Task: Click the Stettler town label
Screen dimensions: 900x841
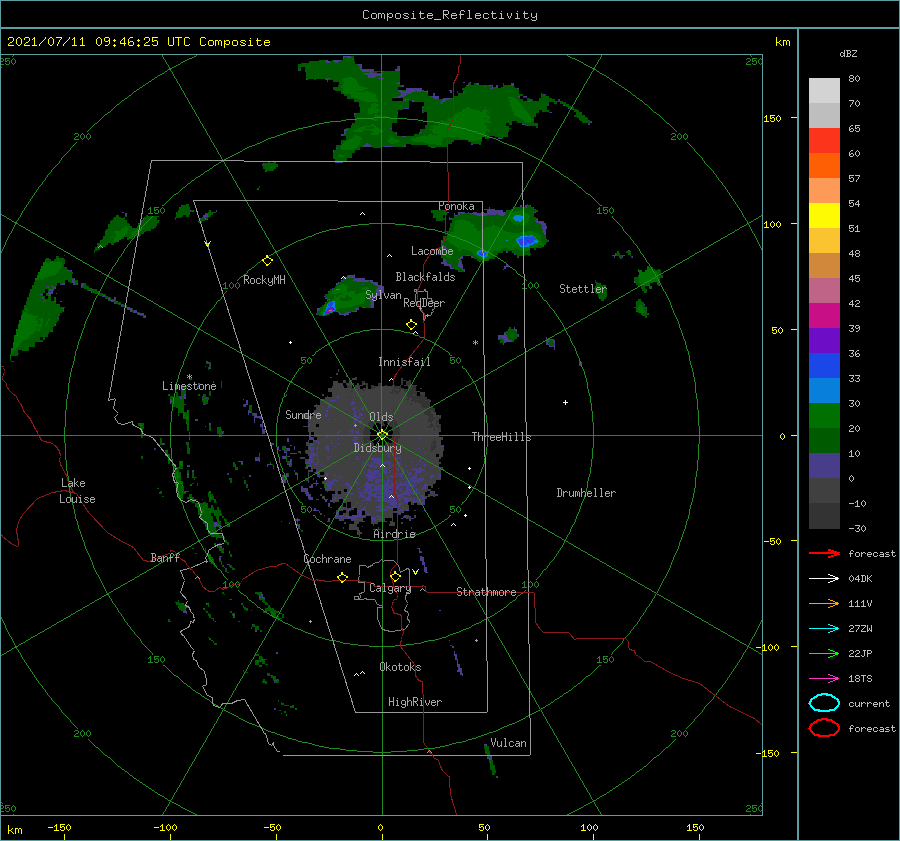Action: click(583, 289)
